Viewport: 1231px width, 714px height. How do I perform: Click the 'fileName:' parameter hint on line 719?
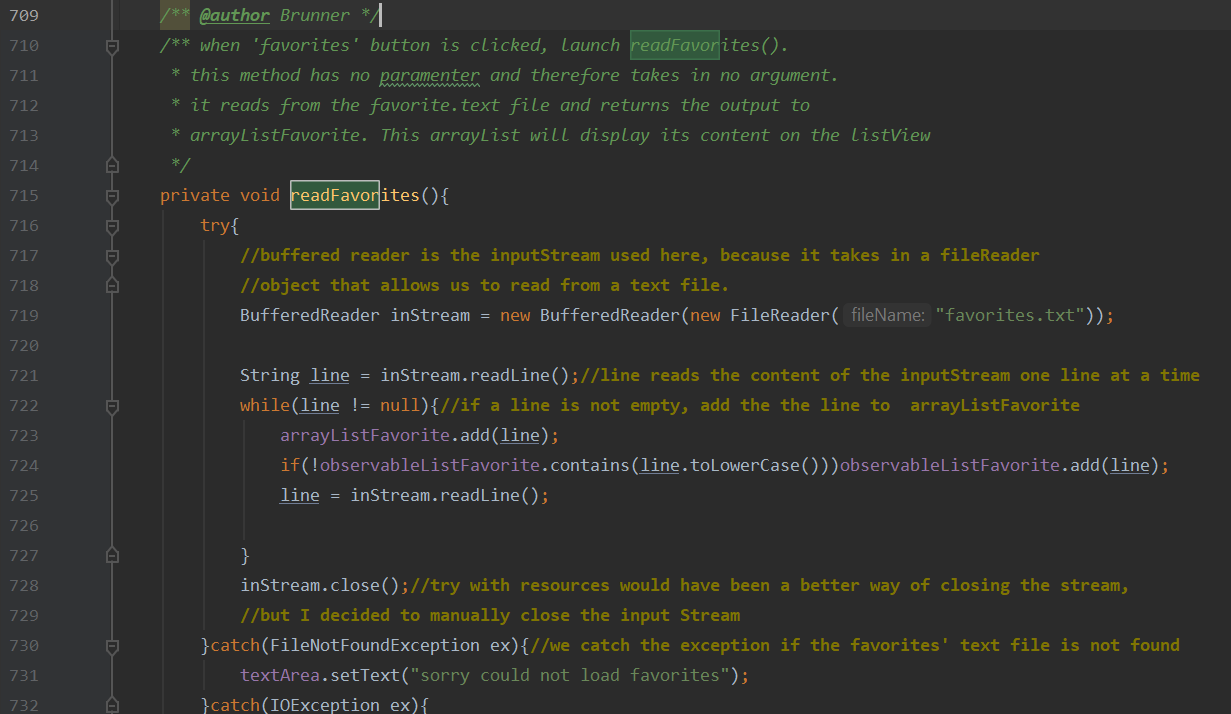click(888, 315)
